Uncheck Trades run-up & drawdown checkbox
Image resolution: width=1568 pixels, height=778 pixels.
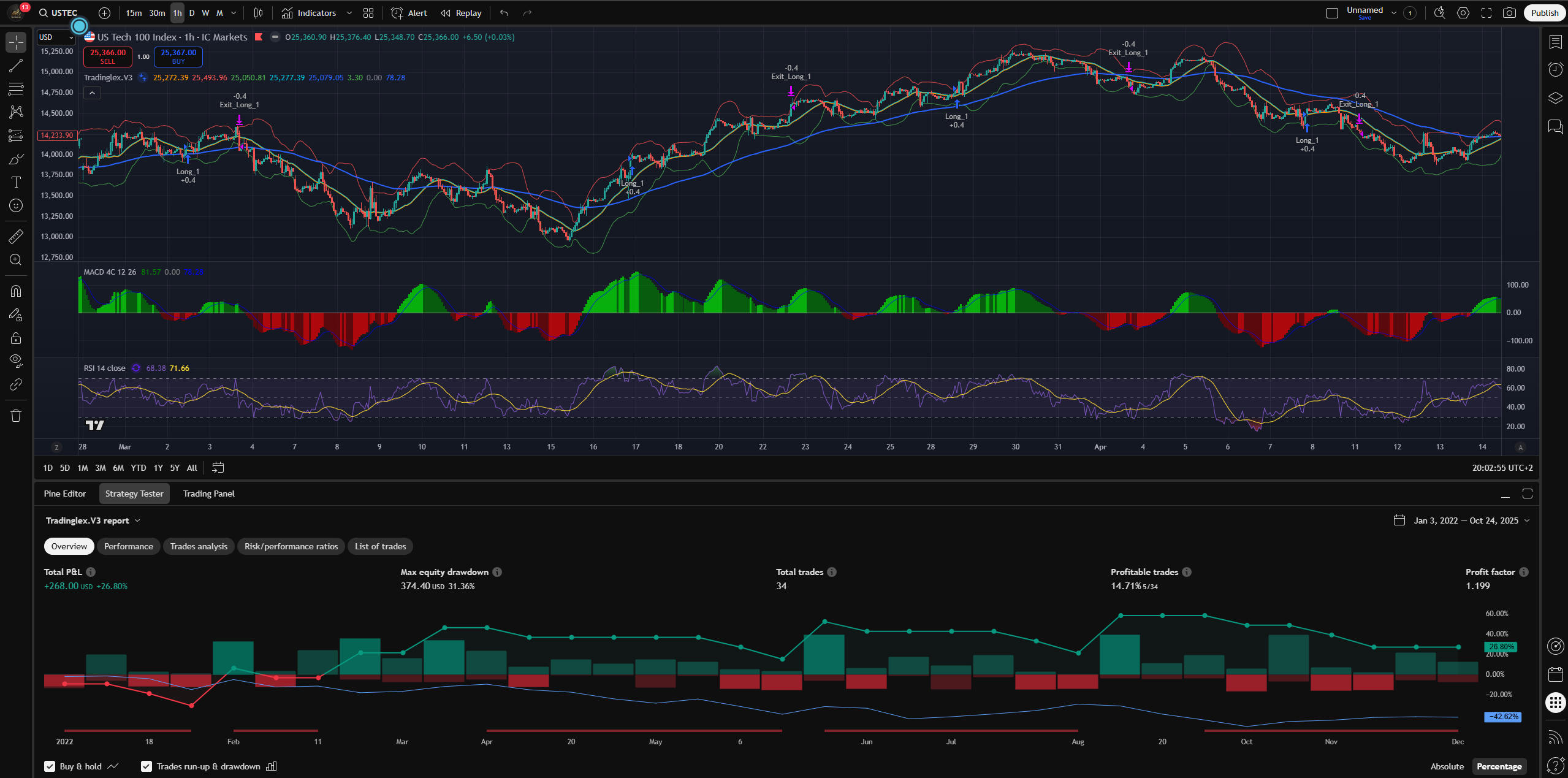pyautogui.click(x=147, y=766)
